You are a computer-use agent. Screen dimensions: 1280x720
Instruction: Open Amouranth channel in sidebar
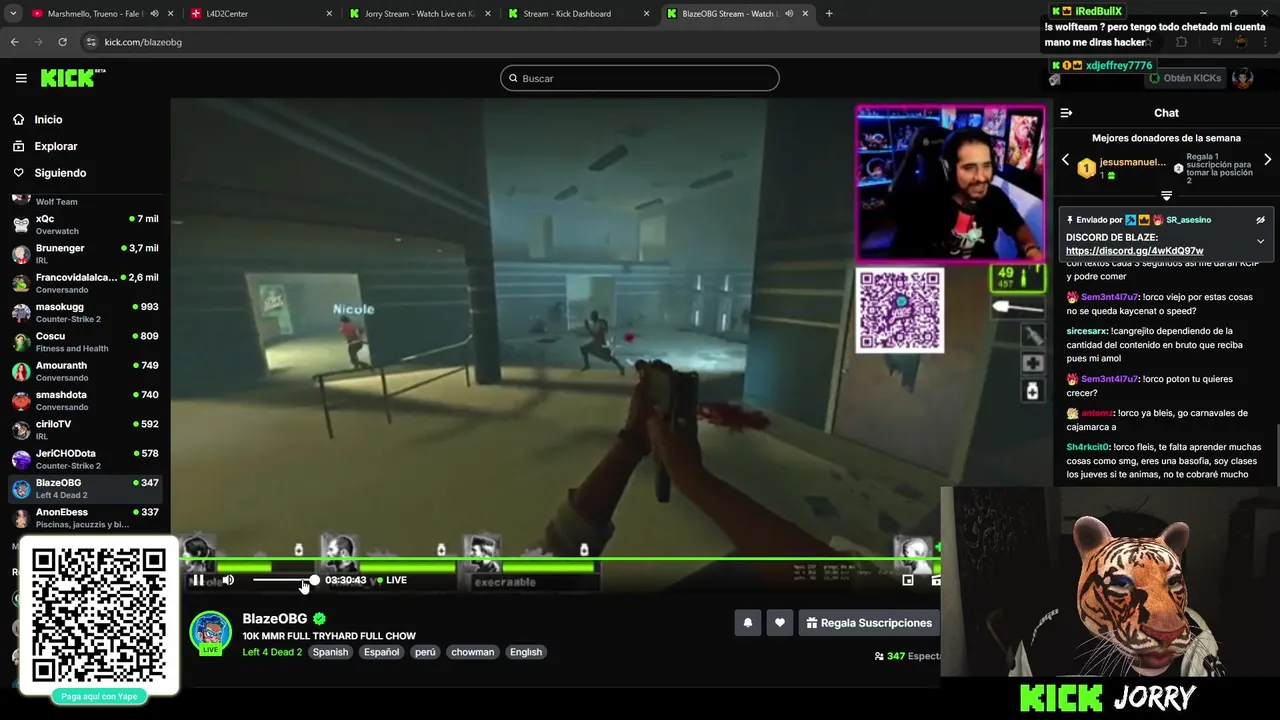click(x=85, y=371)
